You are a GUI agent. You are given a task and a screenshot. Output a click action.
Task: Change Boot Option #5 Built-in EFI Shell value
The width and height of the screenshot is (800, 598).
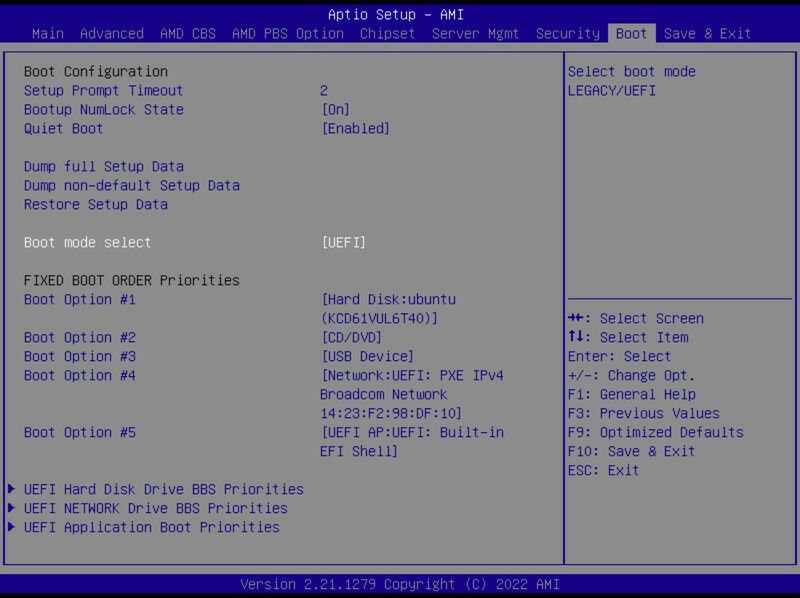(412, 442)
